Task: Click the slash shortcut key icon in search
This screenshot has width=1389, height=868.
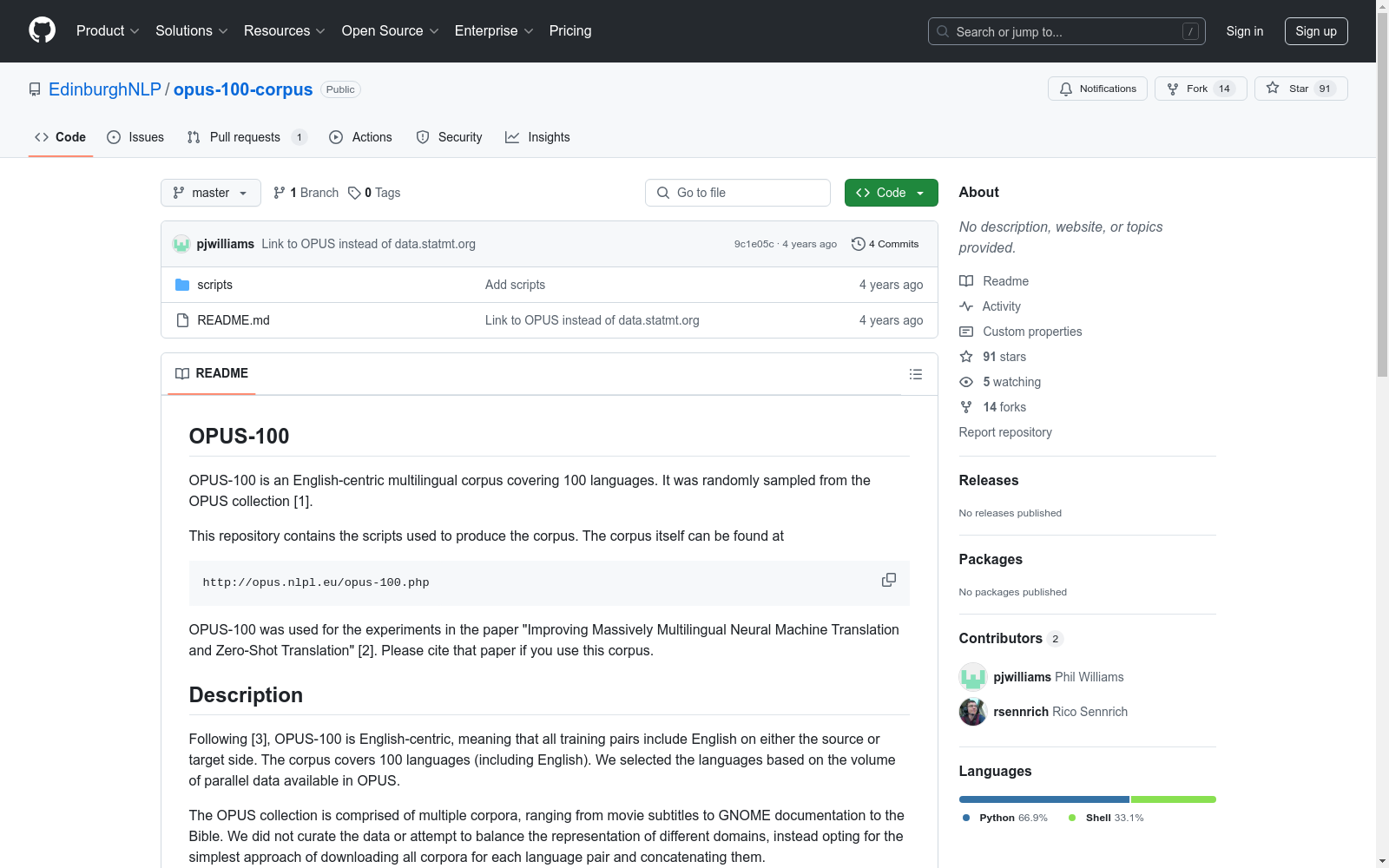Action: pos(1190,31)
